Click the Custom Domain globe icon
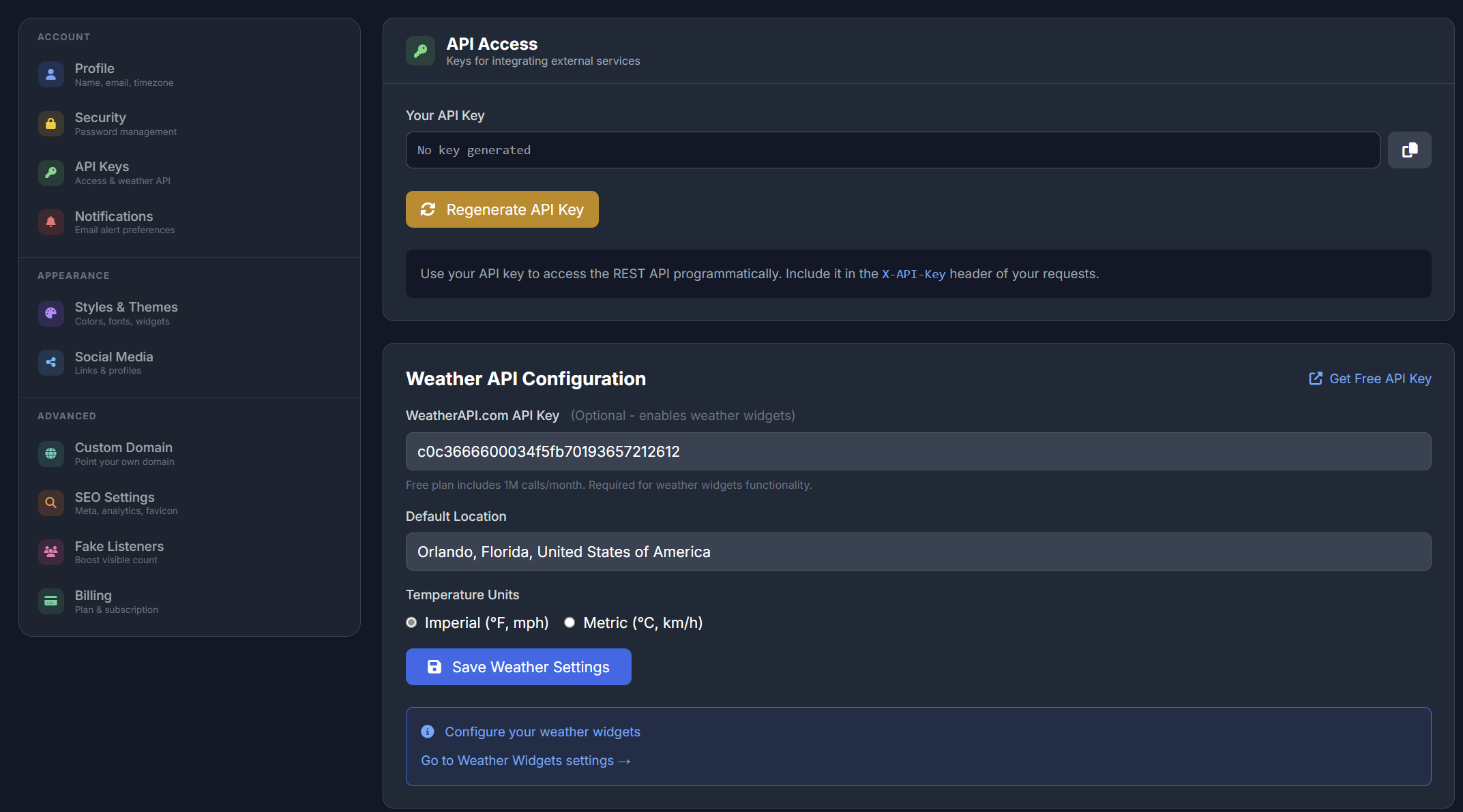This screenshot has height=812, width=1463. [50, 453]
